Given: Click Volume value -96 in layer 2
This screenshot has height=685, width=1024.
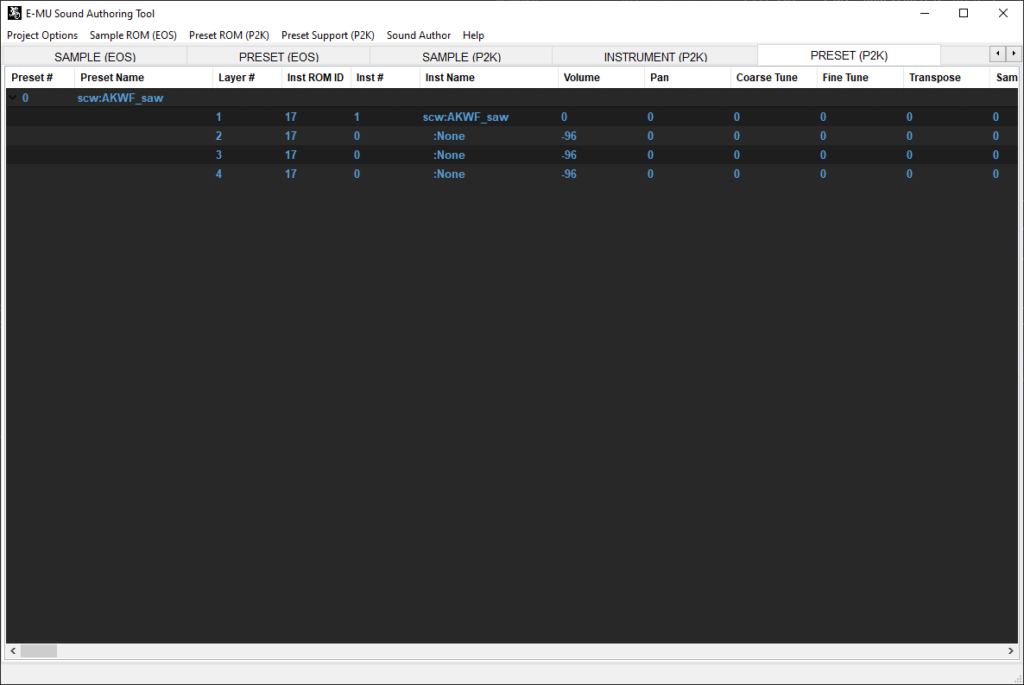Looking at the screenshot, I should coord(569,136).
